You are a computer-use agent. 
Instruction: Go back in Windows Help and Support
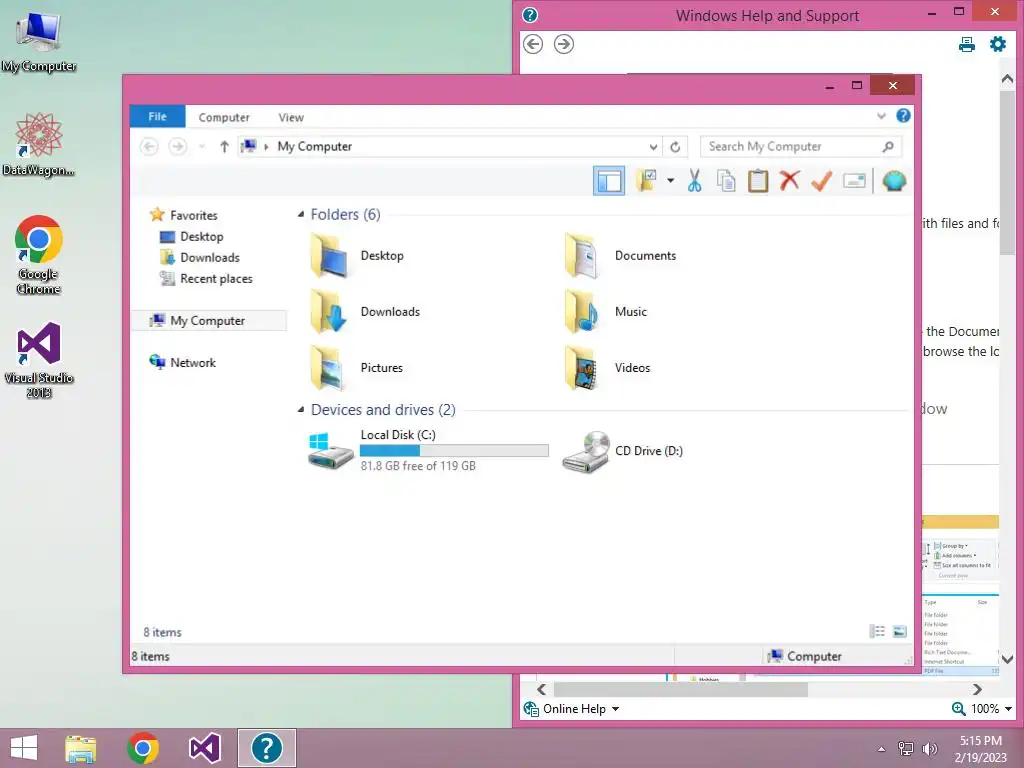[533, 44]
